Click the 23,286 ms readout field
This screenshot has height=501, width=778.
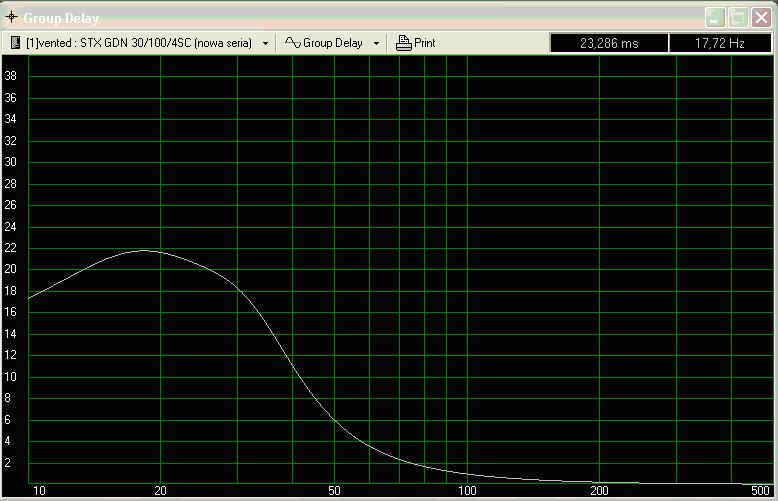(609, 43)
